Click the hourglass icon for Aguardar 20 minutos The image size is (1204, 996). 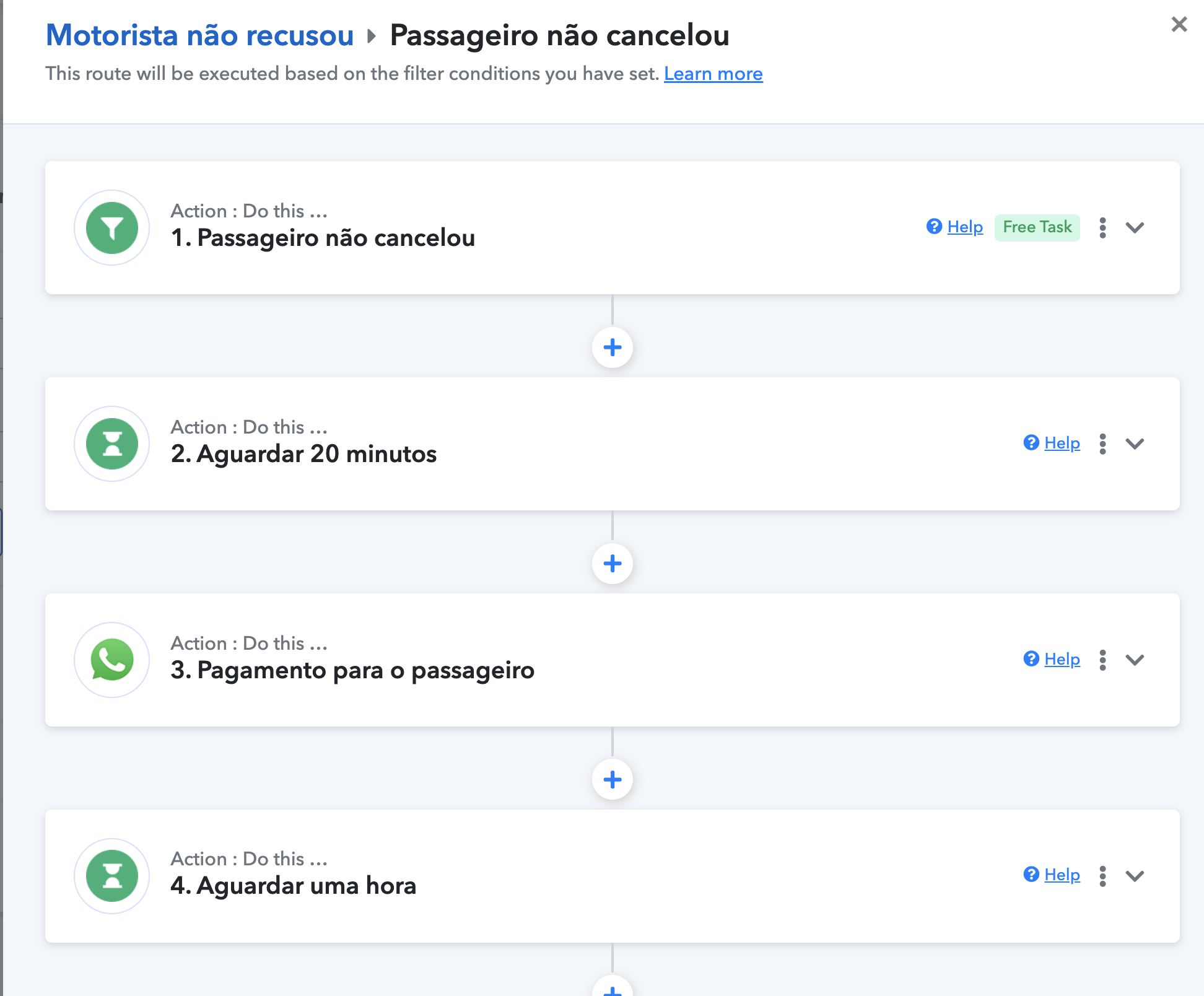coord(112,444)
